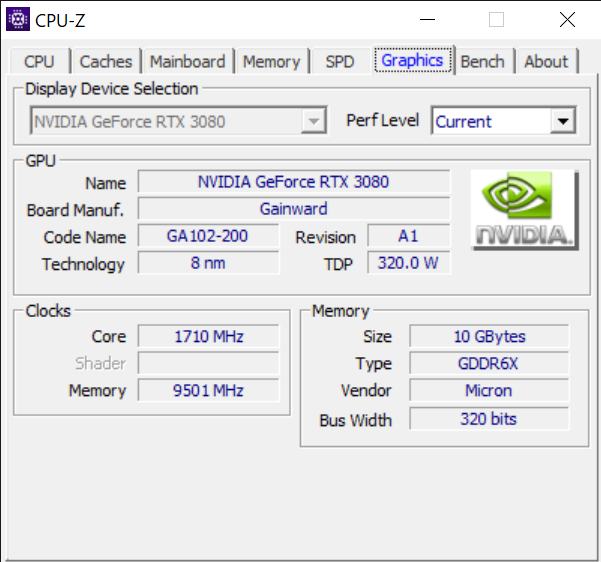Go to the Memory tab
The width and height of the screenshot is (601, 562).
272,61
